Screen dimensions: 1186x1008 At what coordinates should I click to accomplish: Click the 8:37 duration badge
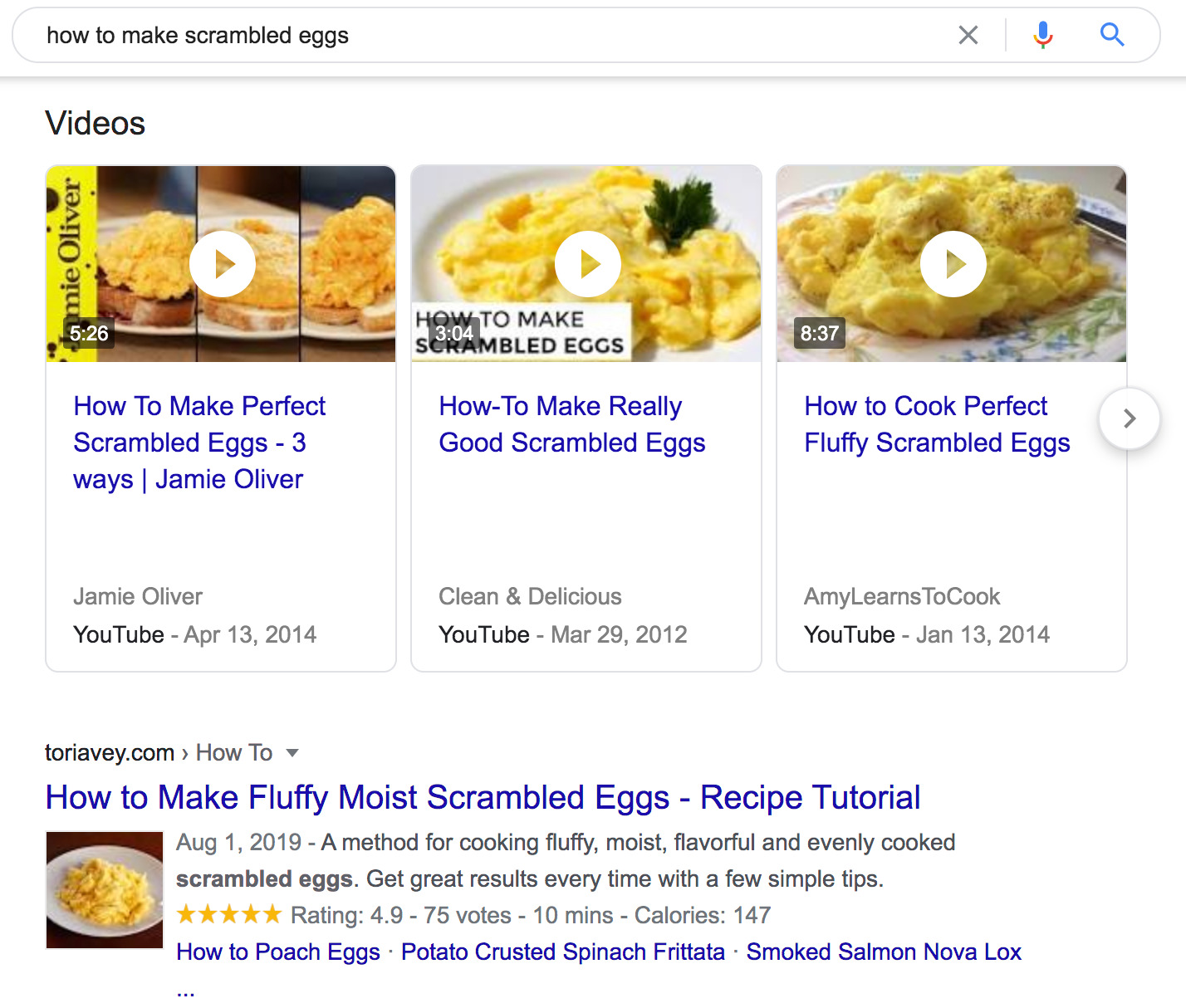point(819,333)
